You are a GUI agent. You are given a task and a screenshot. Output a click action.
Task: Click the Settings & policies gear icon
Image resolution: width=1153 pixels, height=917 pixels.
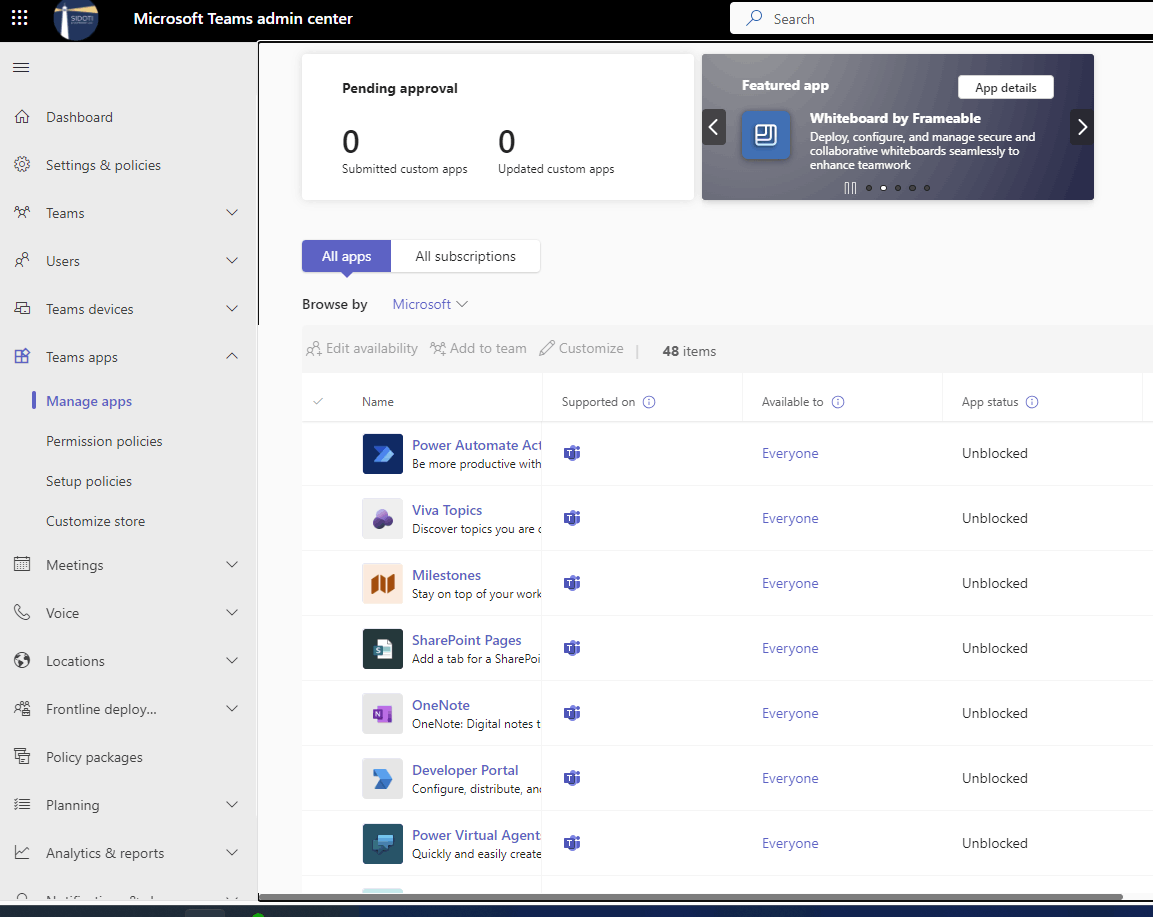click(22, 165)
